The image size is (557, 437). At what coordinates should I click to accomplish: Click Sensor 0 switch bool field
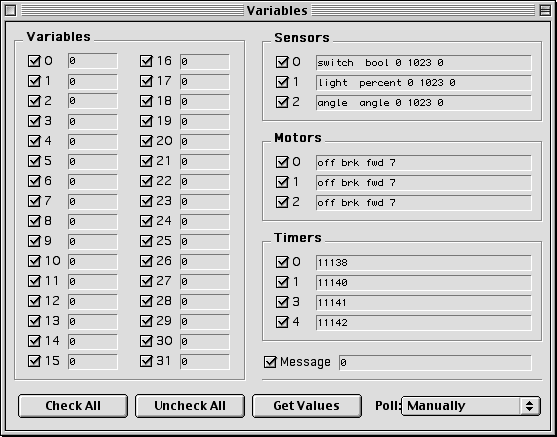point(423,63)
